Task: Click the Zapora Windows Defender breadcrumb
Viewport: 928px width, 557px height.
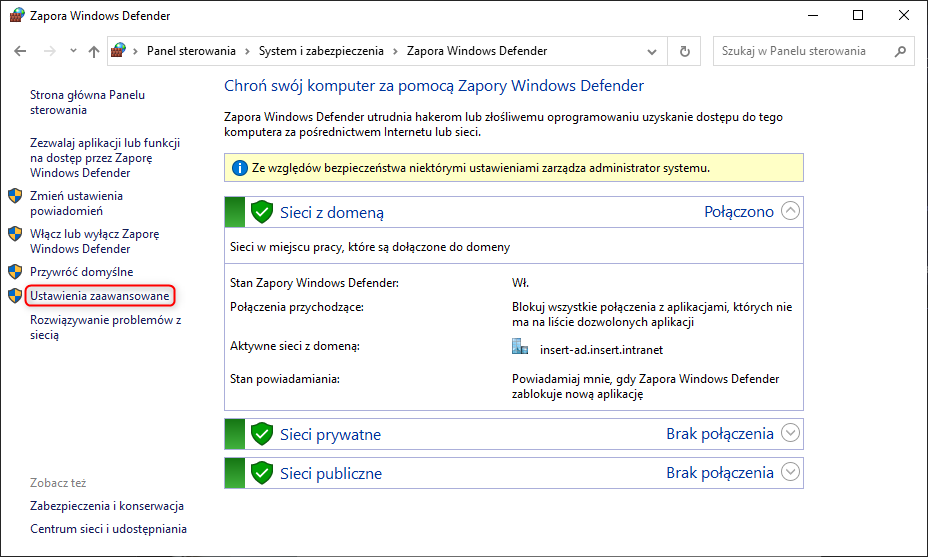Action: tap(477, 51)
